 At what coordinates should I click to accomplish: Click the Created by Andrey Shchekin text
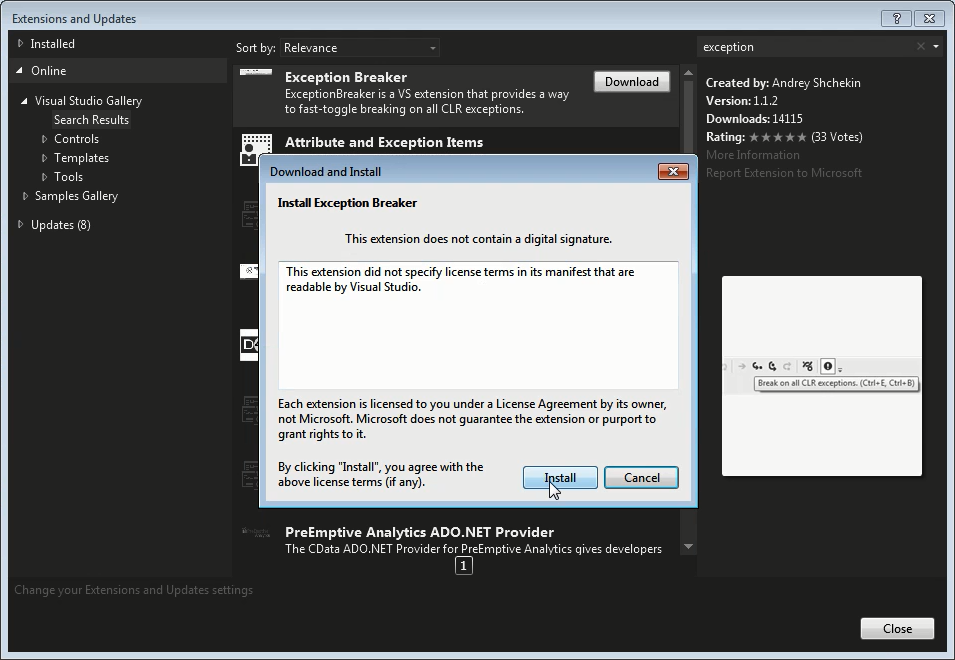(x=783, y=83)
